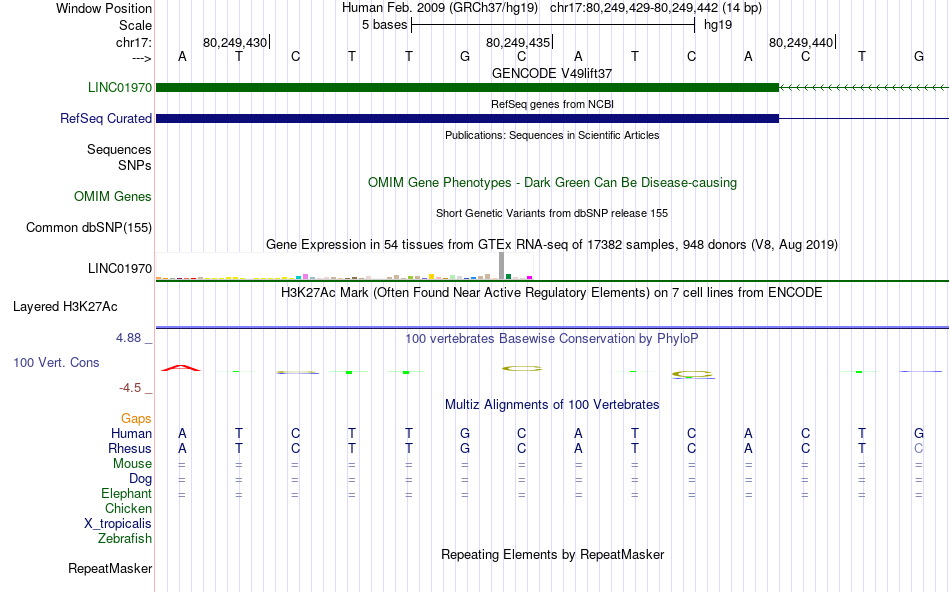Click the Dog alignment species label
This screenshot has width=950, height=592.
point(141,479)
